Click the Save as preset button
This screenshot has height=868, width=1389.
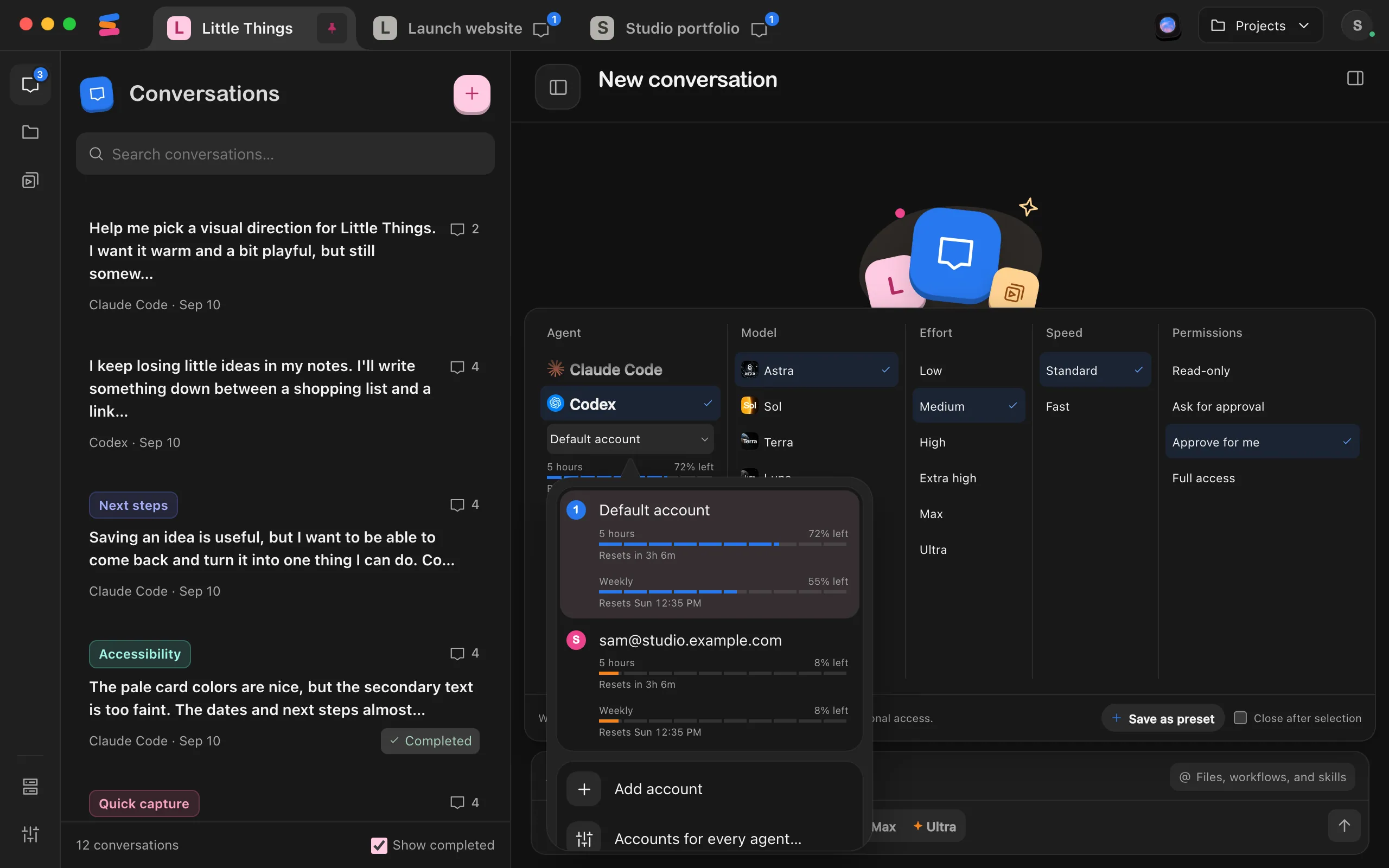[1162, 718]
